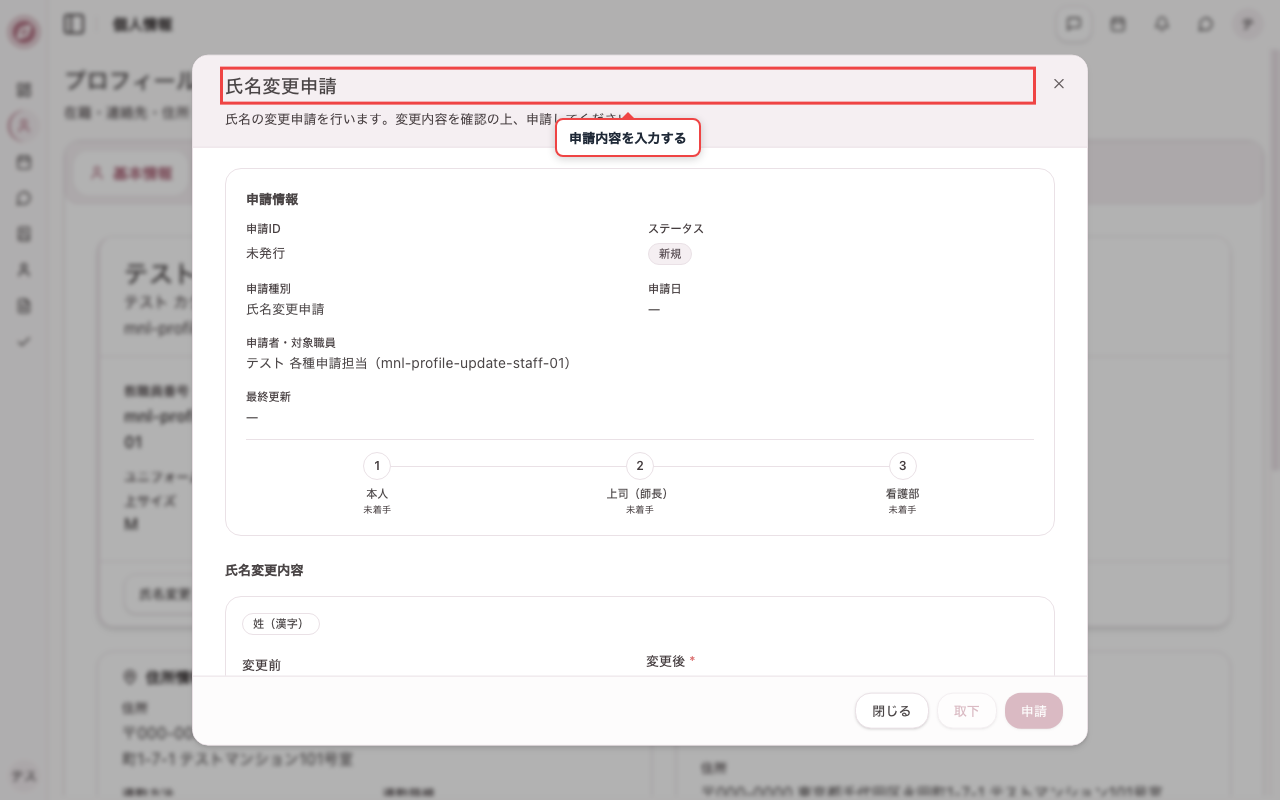Screen dimensions: 1280x800
Task: Open the highlighted profile icon in the sidebar
Action: click(x=24, y=126)
